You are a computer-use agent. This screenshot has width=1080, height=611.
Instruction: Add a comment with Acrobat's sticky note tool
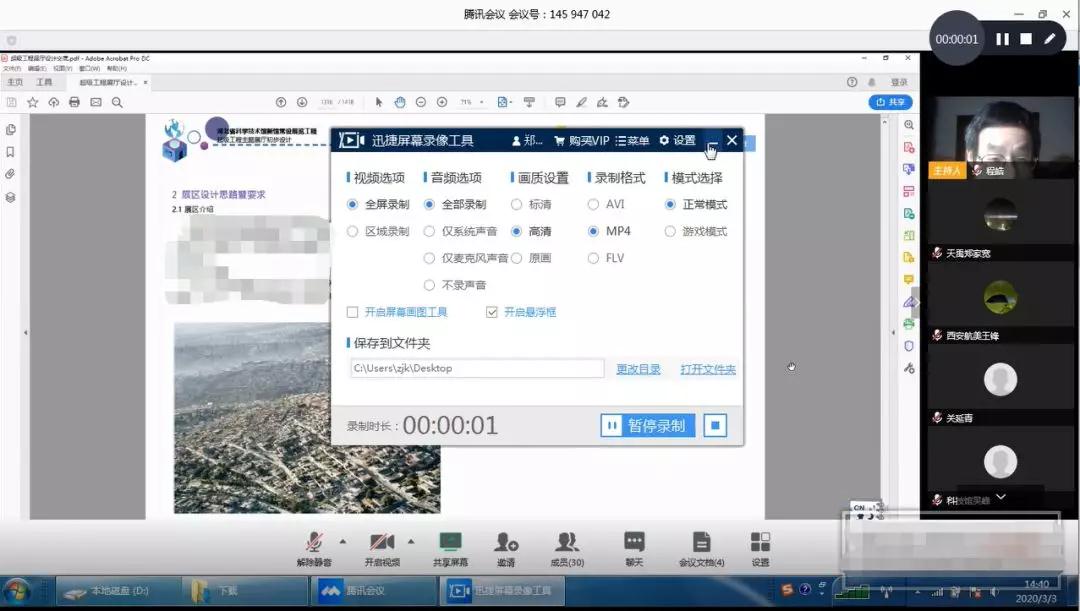point(560,103)
